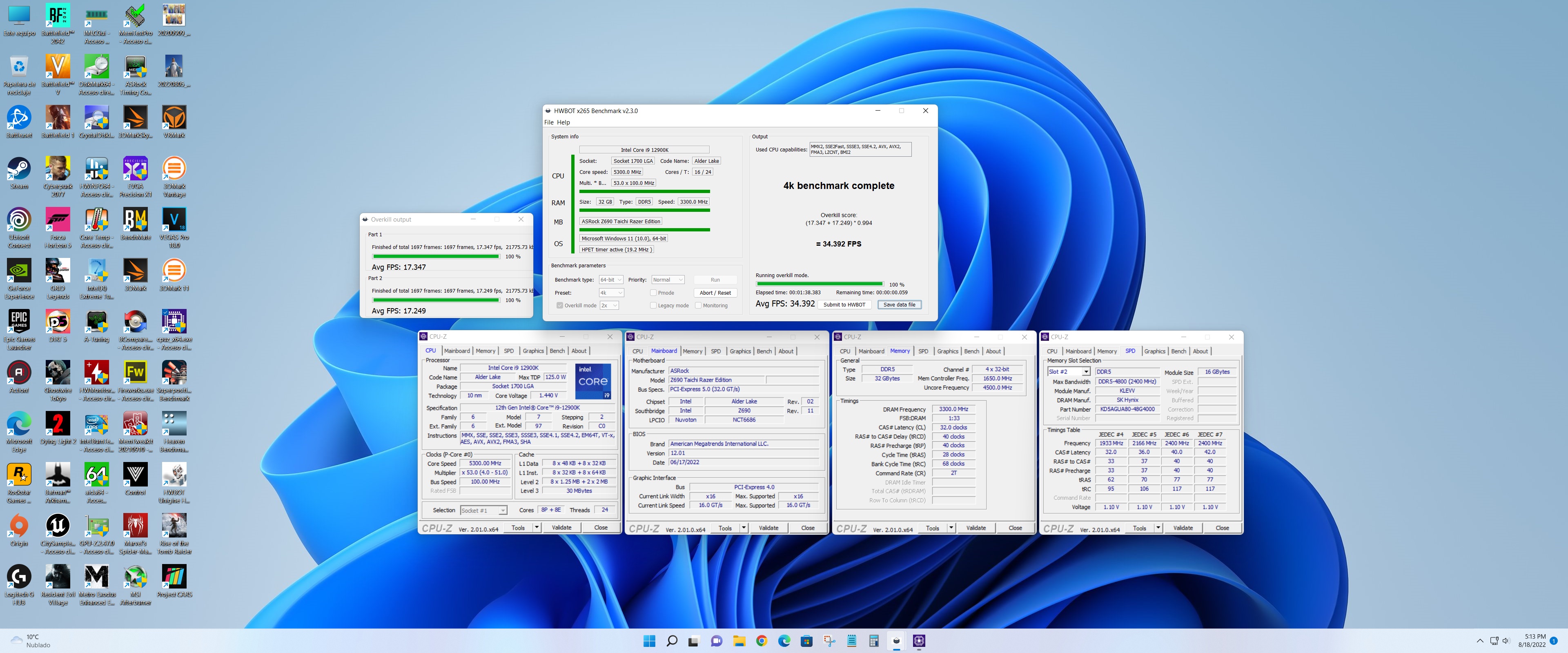Enable the Monitoring checkbox
The image size is (1568, 653).
tap(698, 306)
